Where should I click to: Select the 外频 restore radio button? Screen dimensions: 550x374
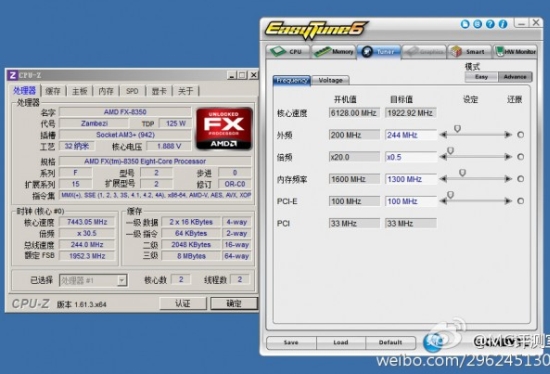click(x=521, y=135)
